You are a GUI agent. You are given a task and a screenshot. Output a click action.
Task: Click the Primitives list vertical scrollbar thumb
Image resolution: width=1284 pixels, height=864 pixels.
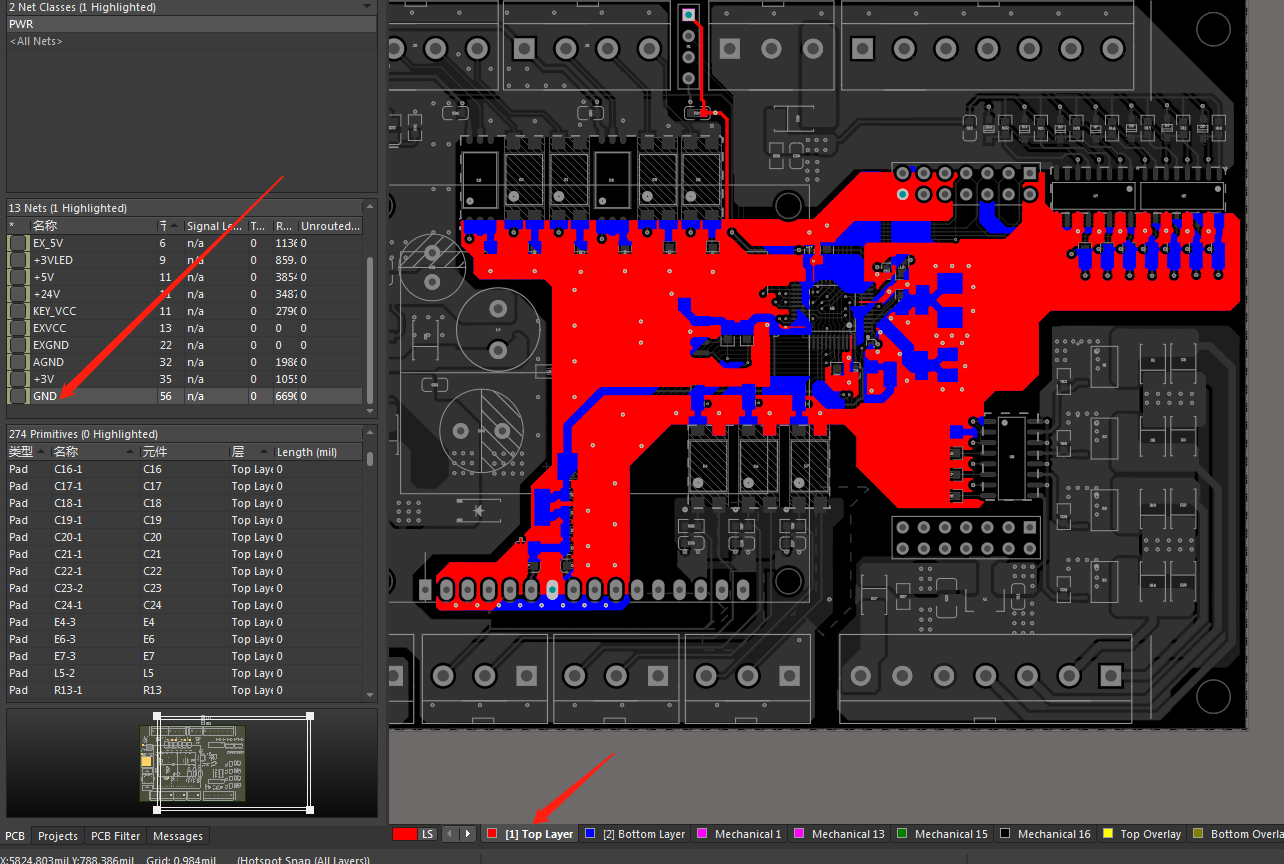(371, 459)
